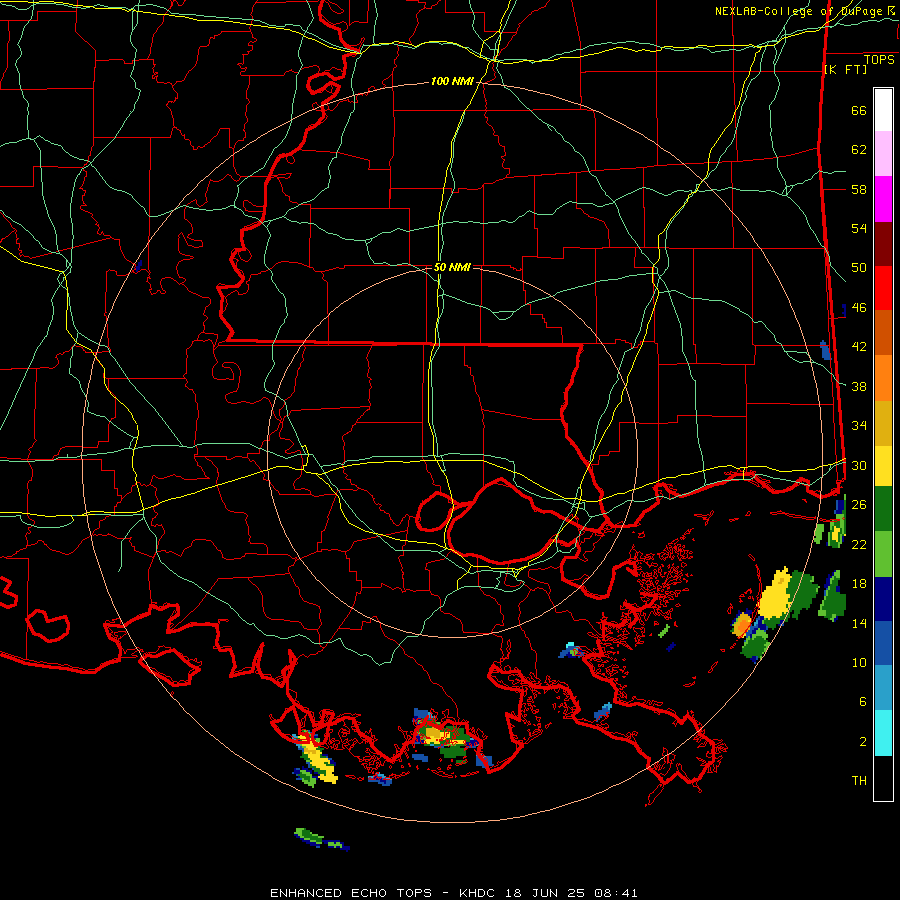
Task: Click the '66' legend value
Action: click(x=859, y=110)
